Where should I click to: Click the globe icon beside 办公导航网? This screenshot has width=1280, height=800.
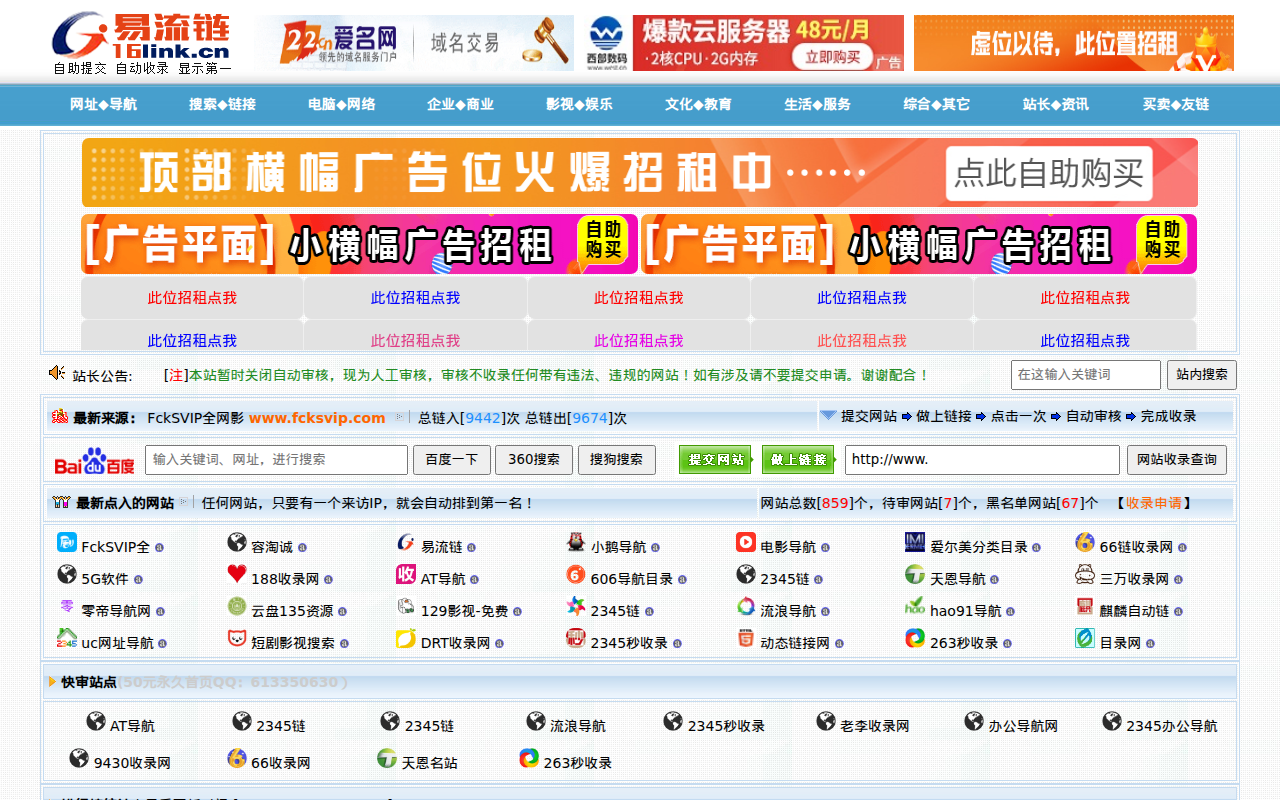coord(975,722)
